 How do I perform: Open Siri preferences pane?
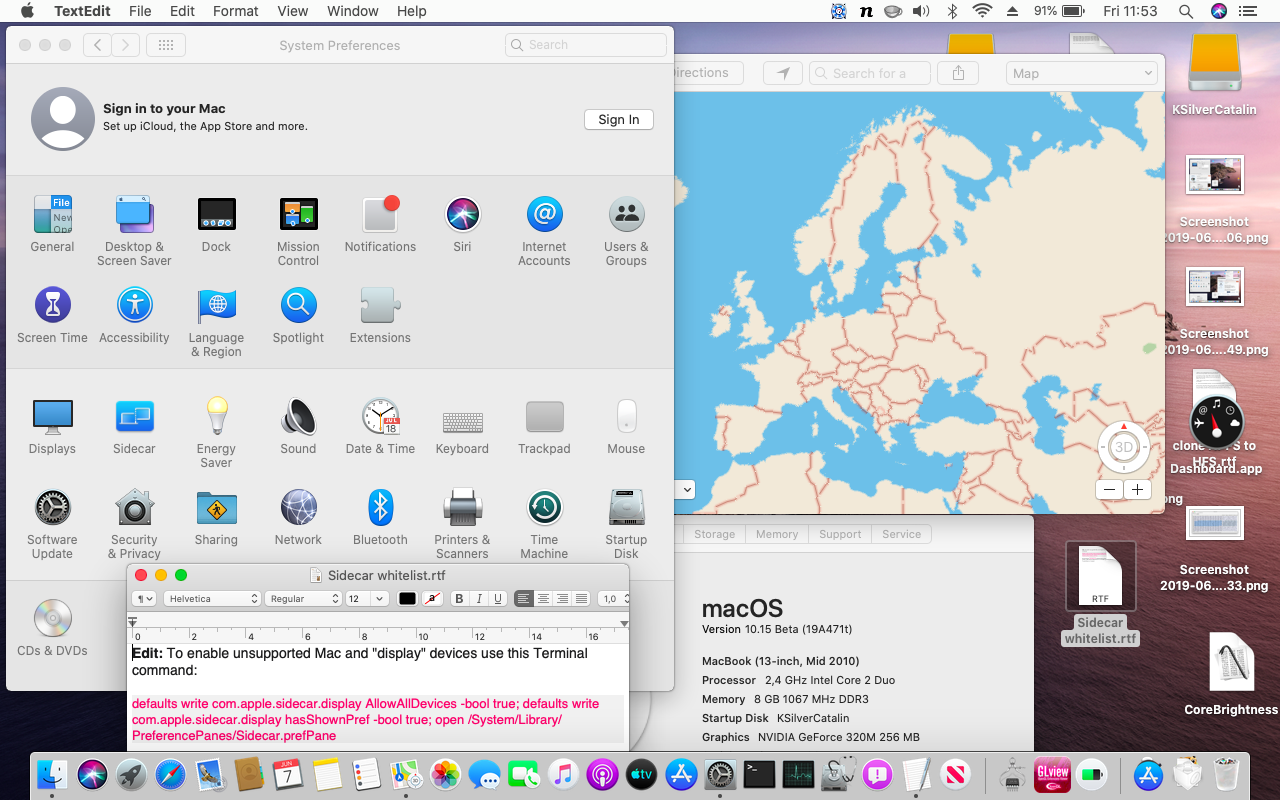point(462,224)
